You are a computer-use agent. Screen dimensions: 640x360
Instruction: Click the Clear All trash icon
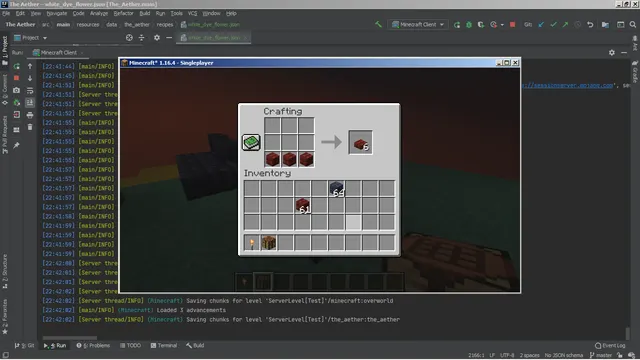pos(30,127)
